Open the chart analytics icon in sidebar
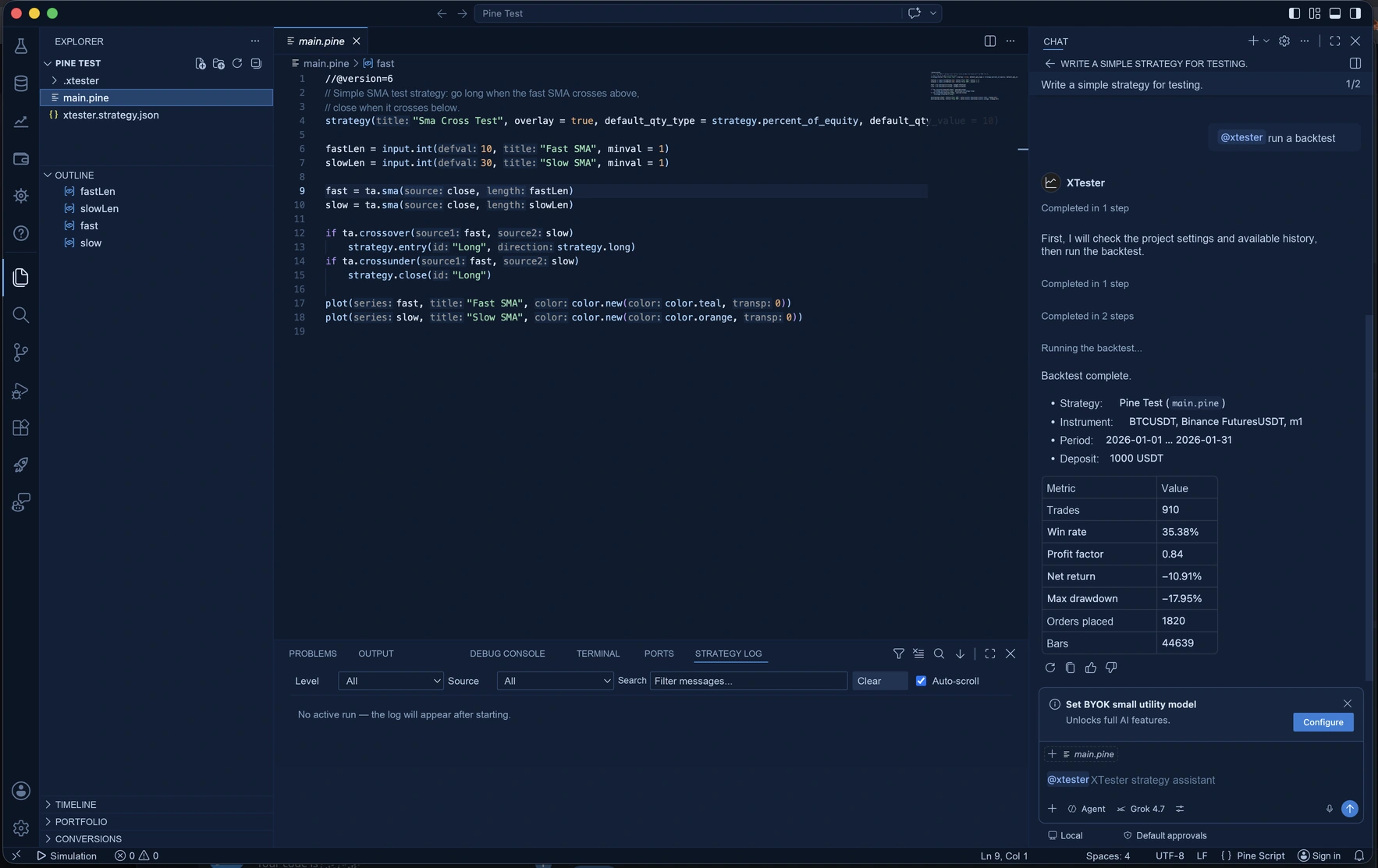Screen dimensions: 1378x868 [21, 121]
